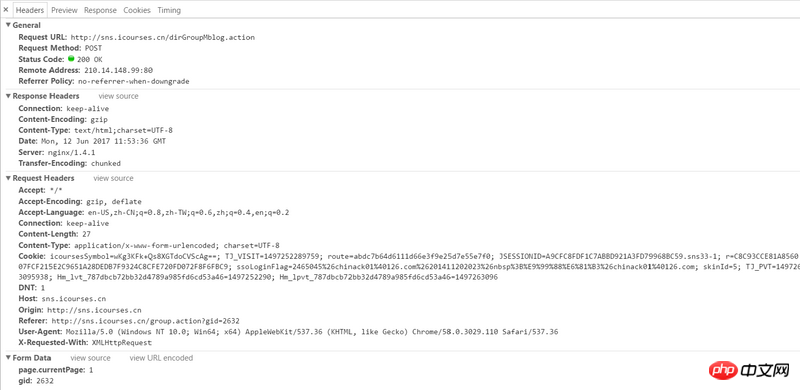This screenshot has height=390, width=800.
Task: Click view URL encoded link
Action: coord(161,358)
